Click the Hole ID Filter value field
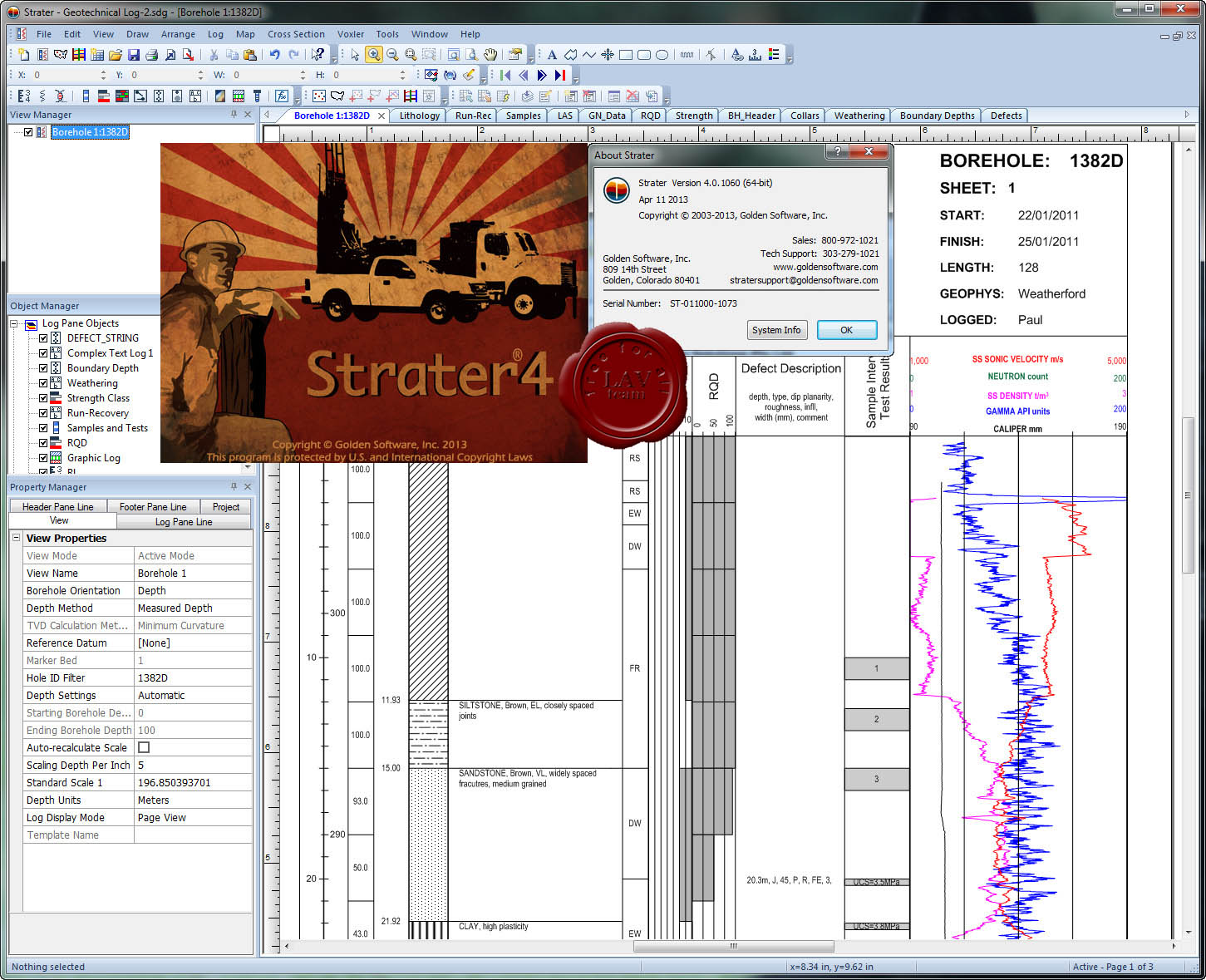The width and height of the screenshot is (1206, 980). 193,677
